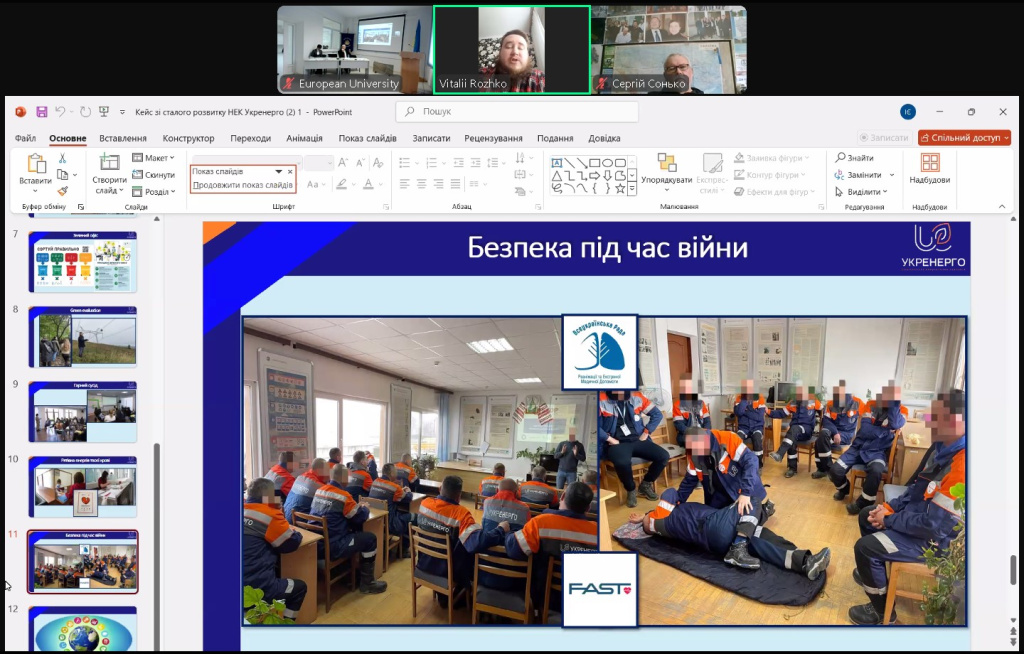
Task: Start slideshow from the quick access toolbar
Action: tap(104, 112)
